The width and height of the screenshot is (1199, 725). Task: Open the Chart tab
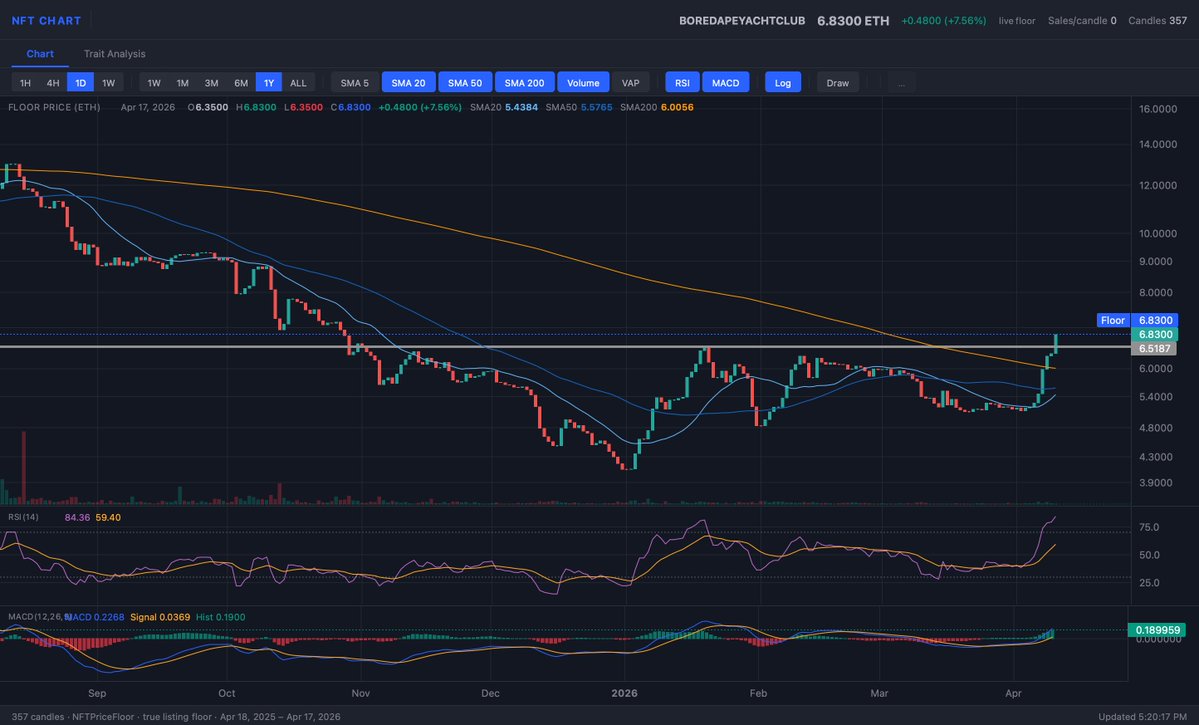click(40, 54)
